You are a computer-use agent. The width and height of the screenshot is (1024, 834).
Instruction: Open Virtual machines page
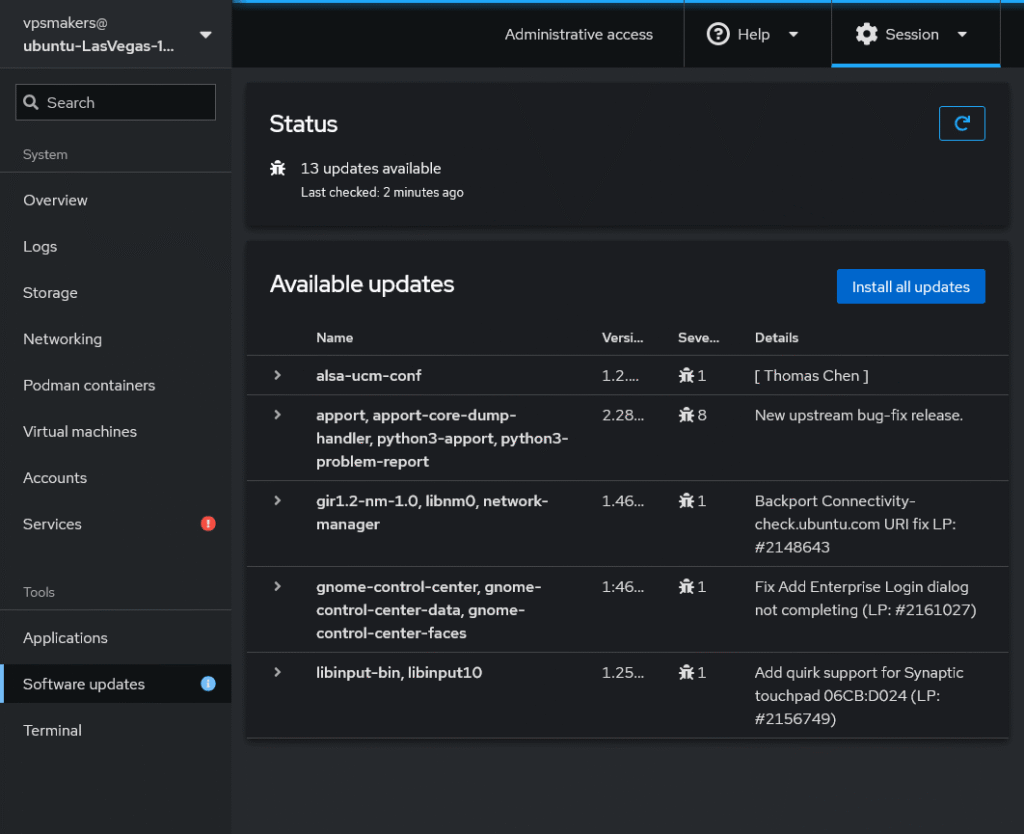point(116,432)
